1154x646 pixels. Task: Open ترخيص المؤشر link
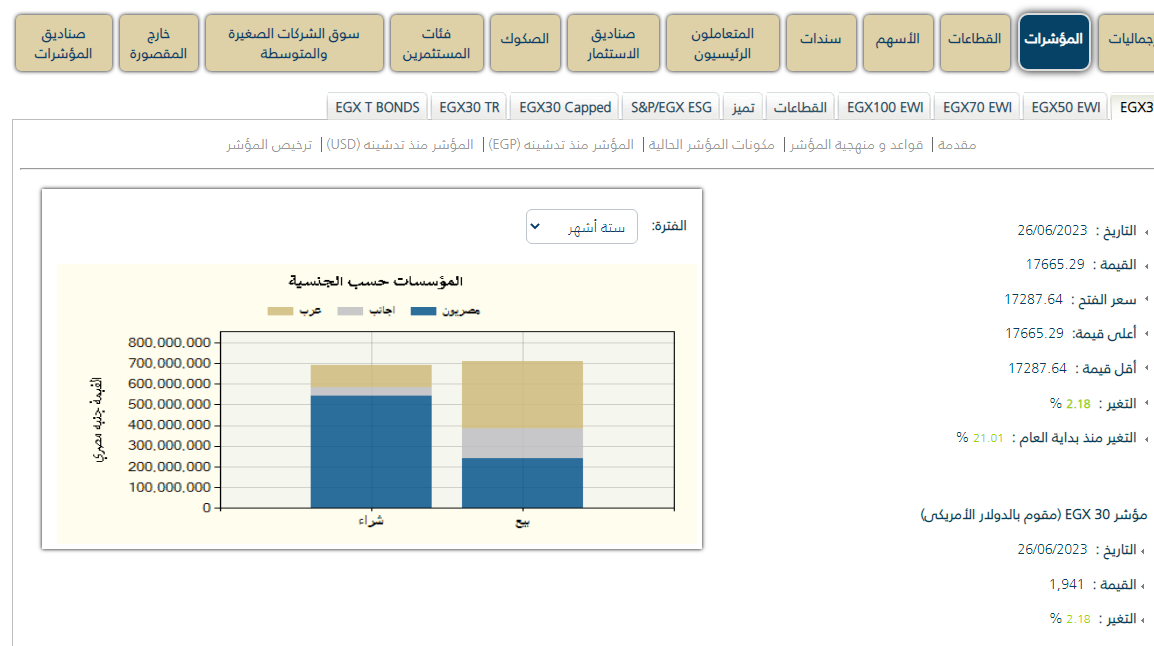(x=269, y=145)
